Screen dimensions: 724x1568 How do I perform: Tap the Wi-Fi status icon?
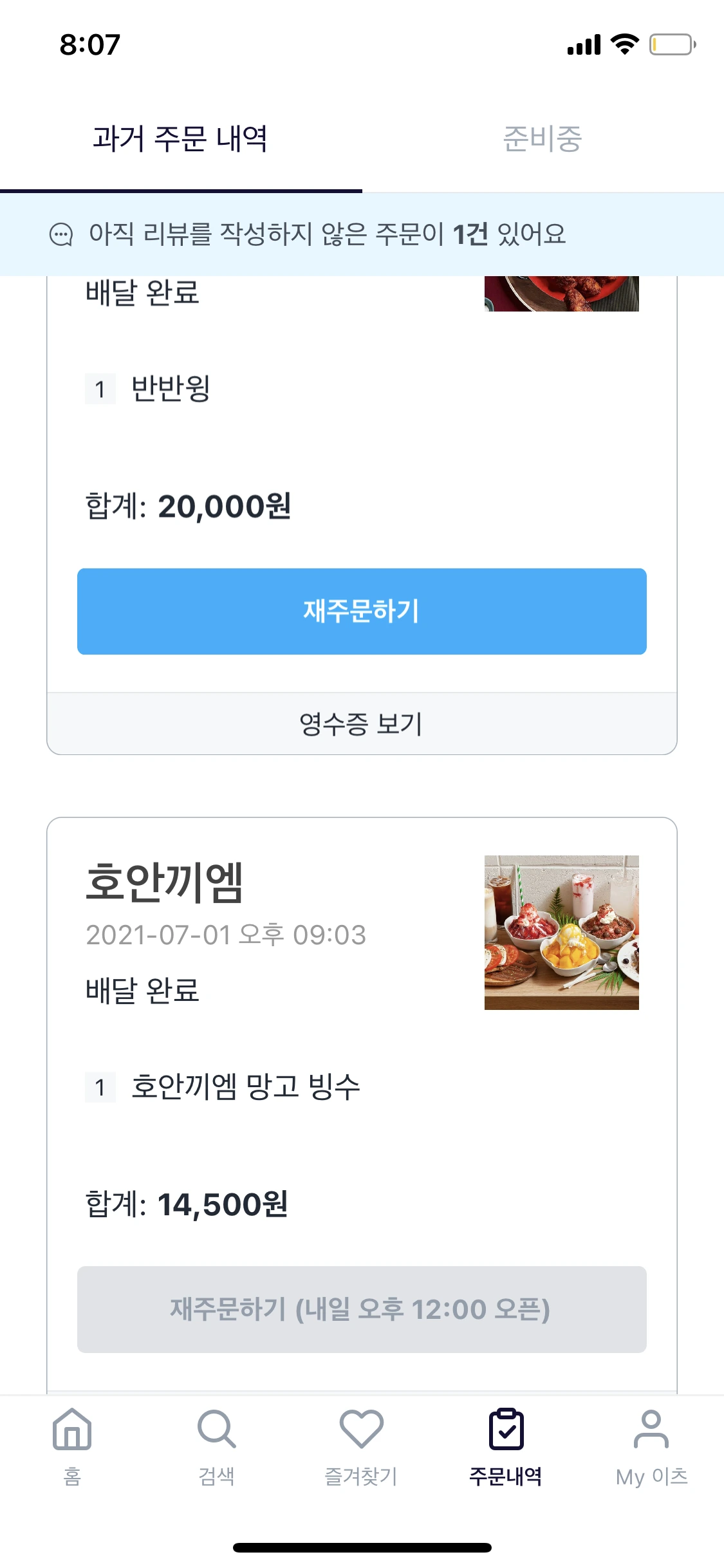[624, 44]
